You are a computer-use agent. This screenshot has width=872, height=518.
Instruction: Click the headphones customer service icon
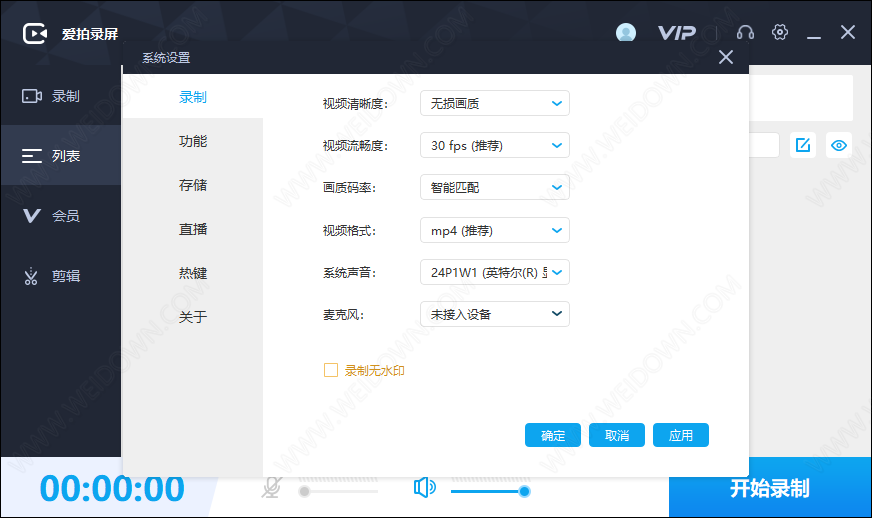pyautogui.click(x=745, y=33)
